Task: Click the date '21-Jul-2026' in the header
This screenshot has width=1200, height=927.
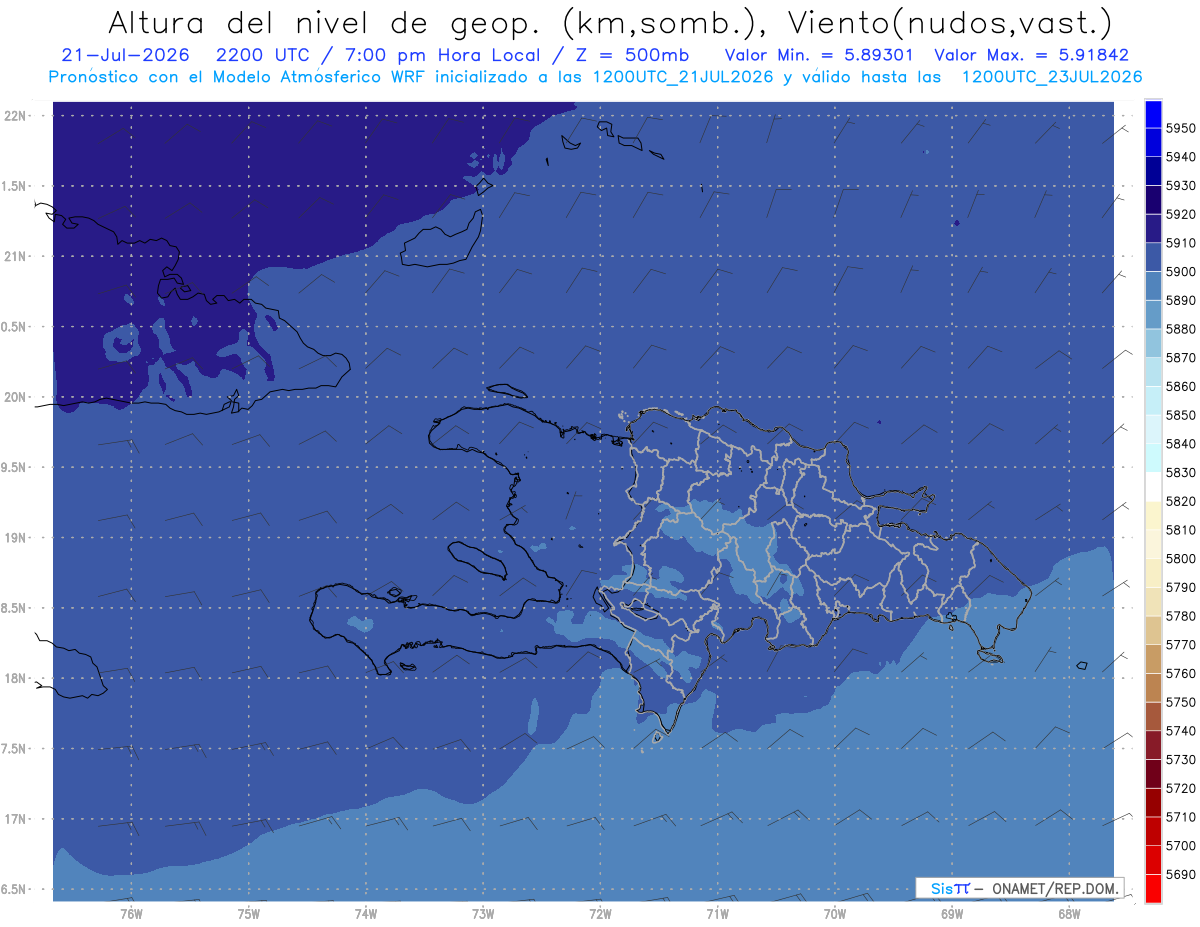Action: [x=125, y=55]
